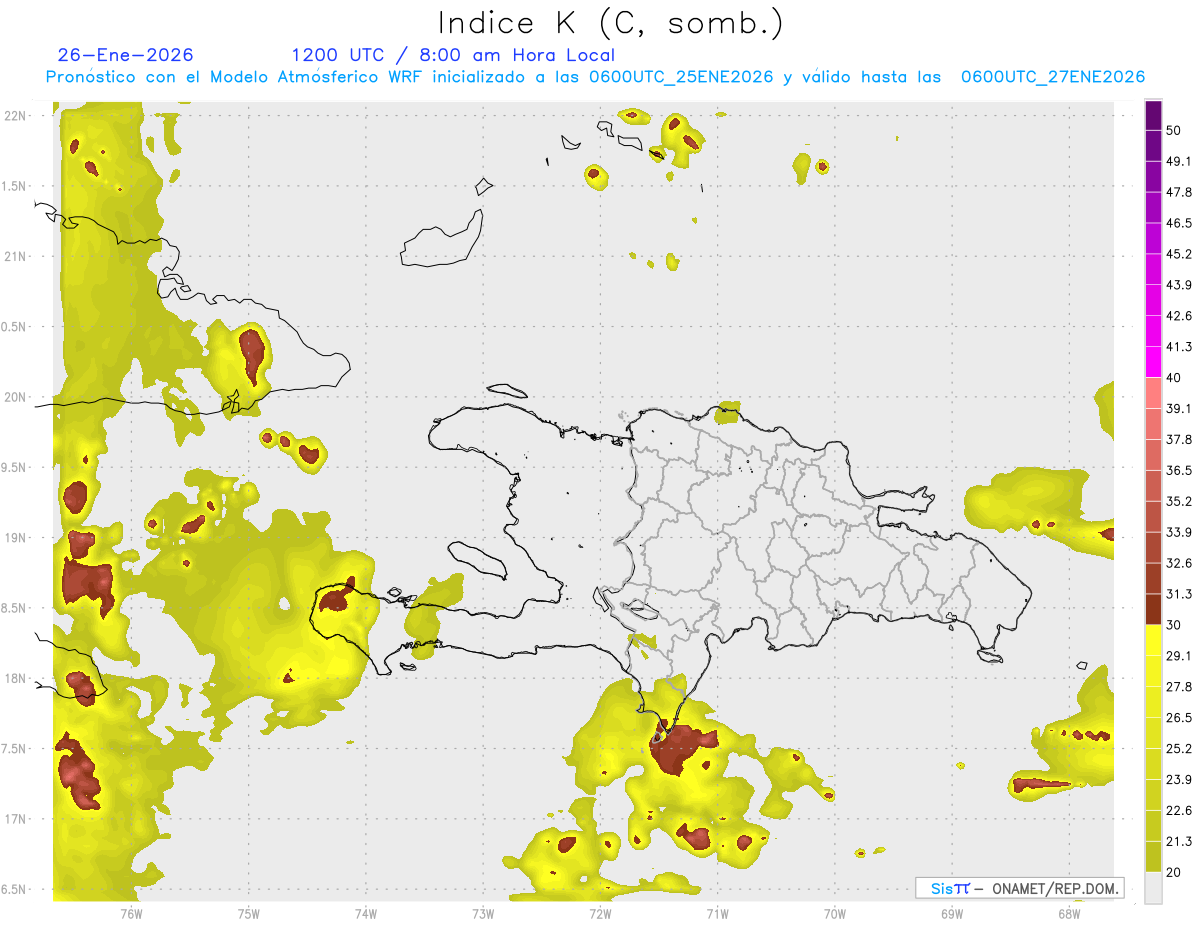This screenshot has width=1200, height=927.
Task: Click the legend value "33.9"
Action: point(1179,532)
